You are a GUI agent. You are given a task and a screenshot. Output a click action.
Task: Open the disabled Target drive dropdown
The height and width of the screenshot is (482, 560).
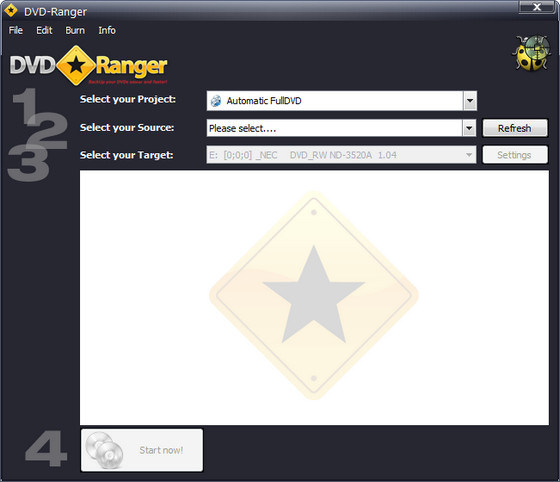[341, 155]
